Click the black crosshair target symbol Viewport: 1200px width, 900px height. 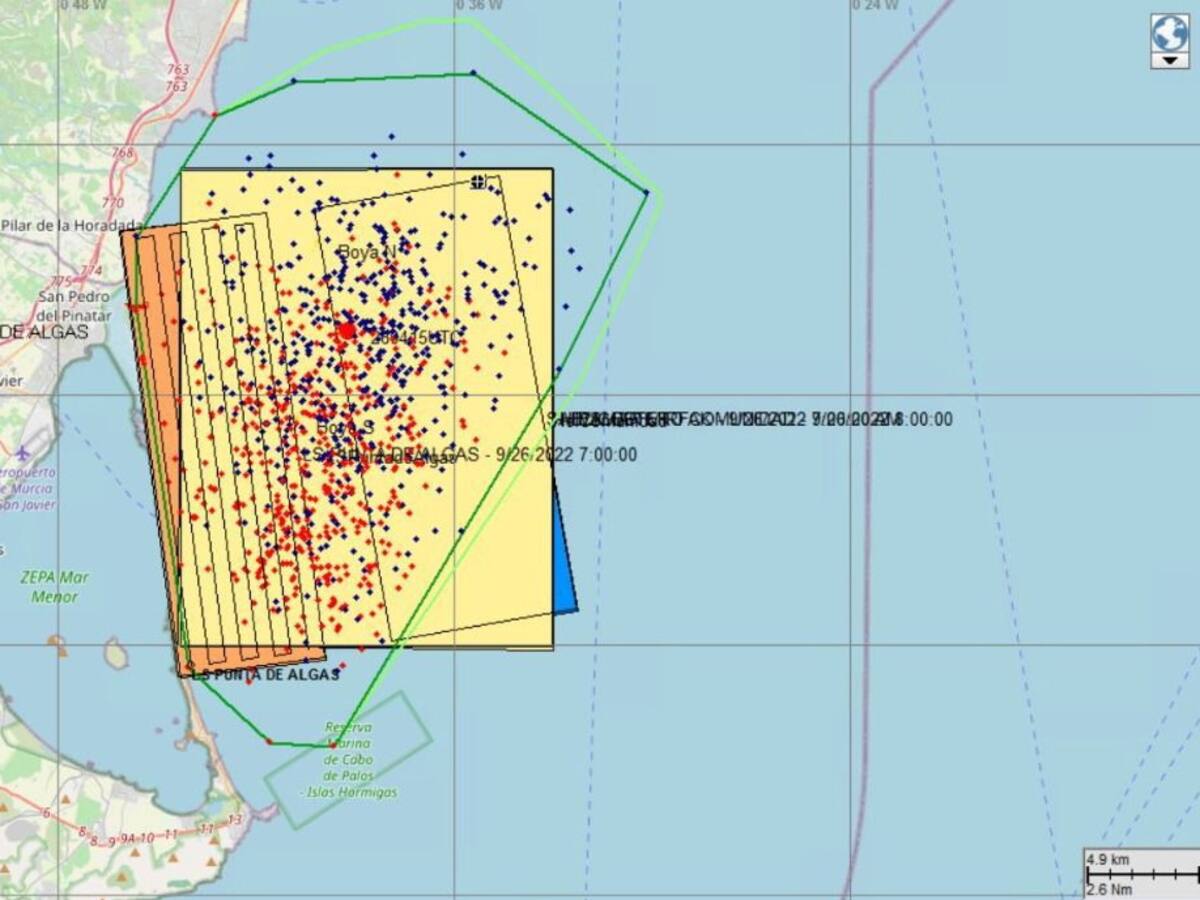point(478,182)
